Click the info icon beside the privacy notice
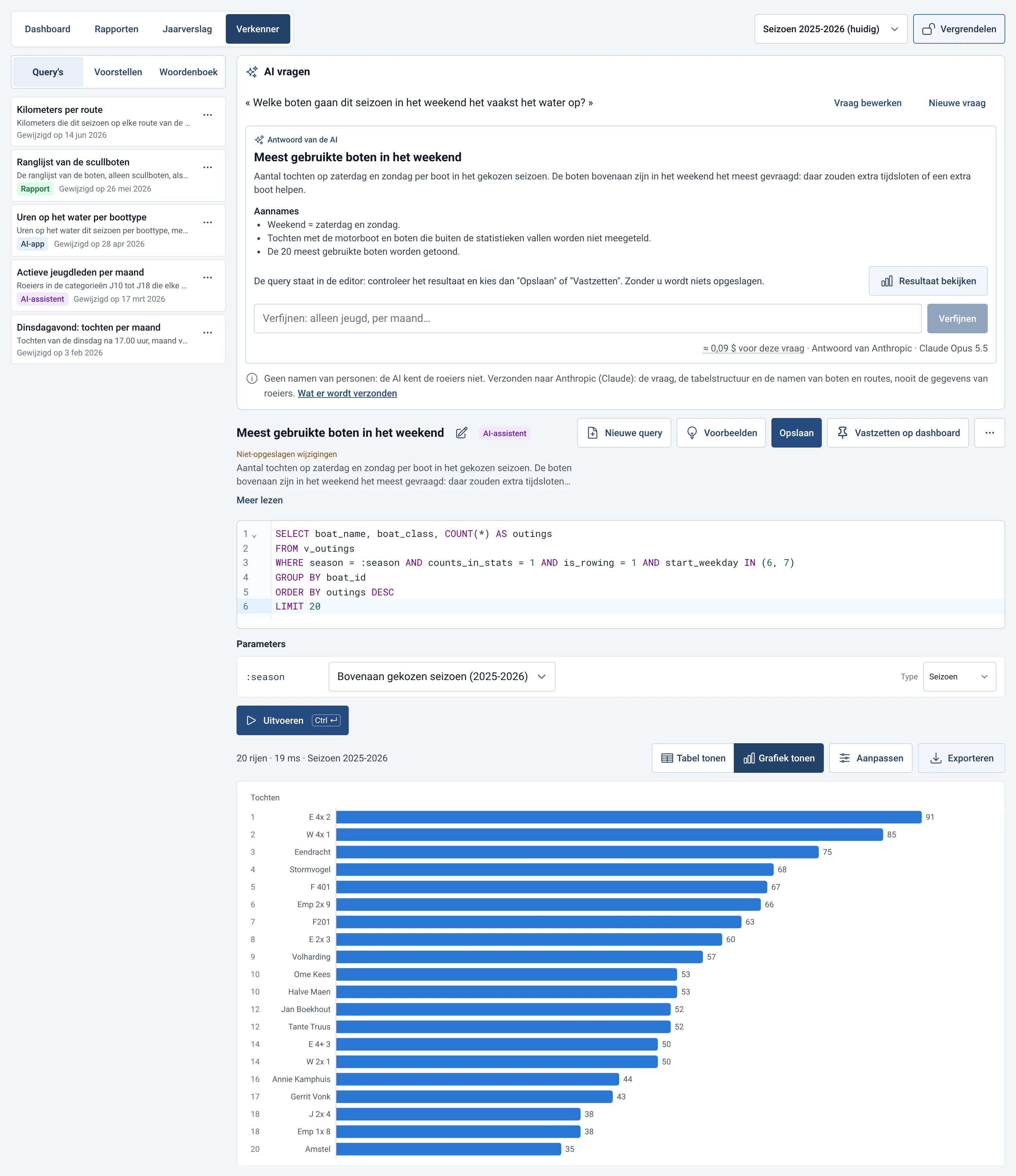Viewport: 1016px width, 1176px height. tap(252, 379)
